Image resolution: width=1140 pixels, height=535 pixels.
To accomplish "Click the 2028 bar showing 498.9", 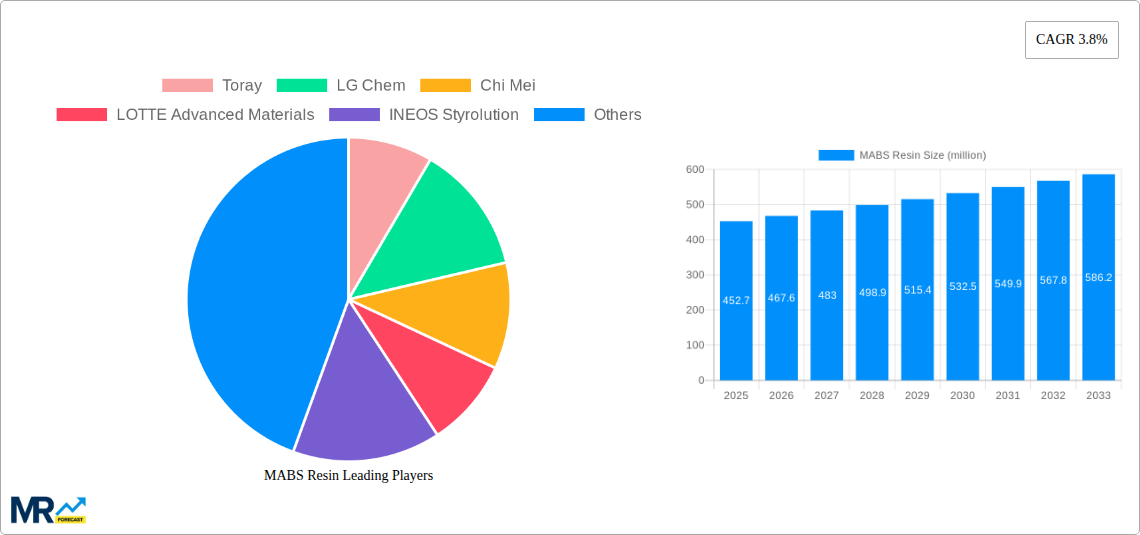I will (x=872, y=292).
